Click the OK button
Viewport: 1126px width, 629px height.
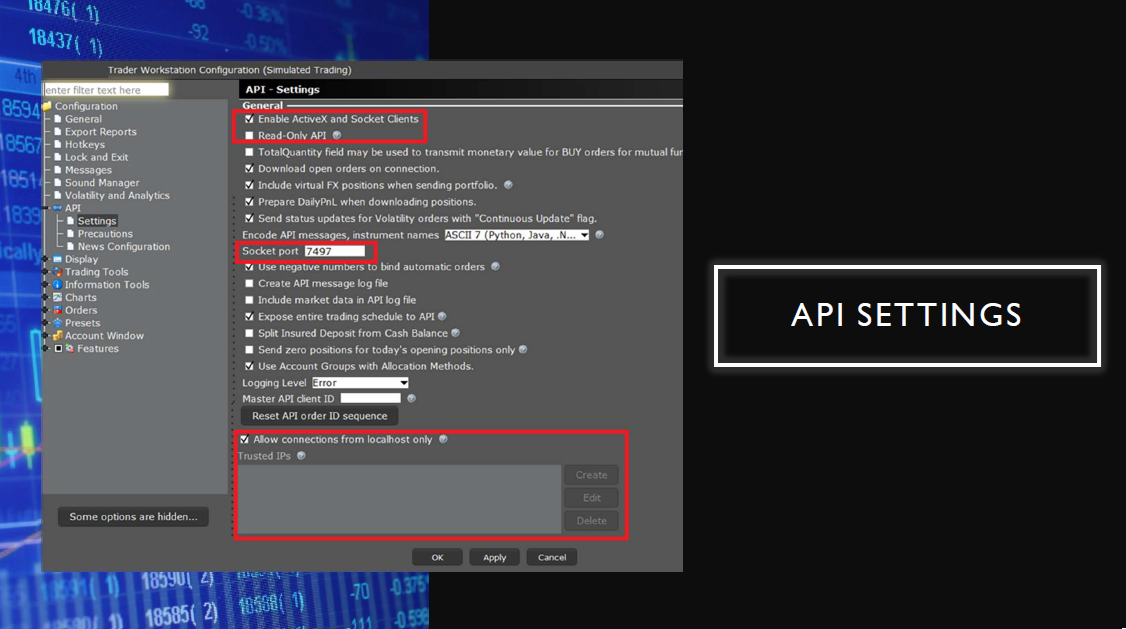pyautogui.click(x=437, y=557)
